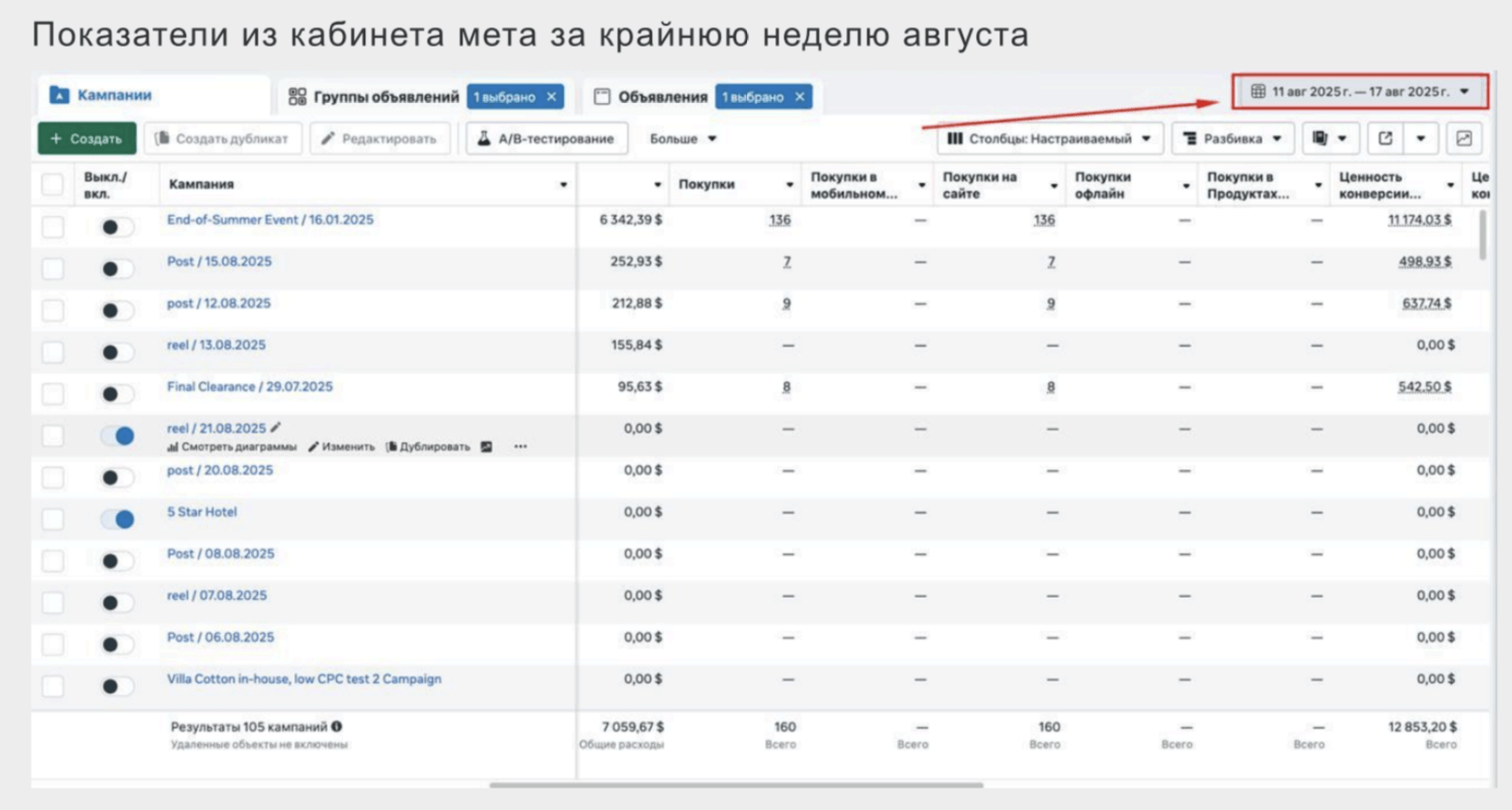Image resolution: width=1512 pixels, height=810 pixels.
Task: Open the charts panel icon at toolbar far right
Action: coord(1463,138)
